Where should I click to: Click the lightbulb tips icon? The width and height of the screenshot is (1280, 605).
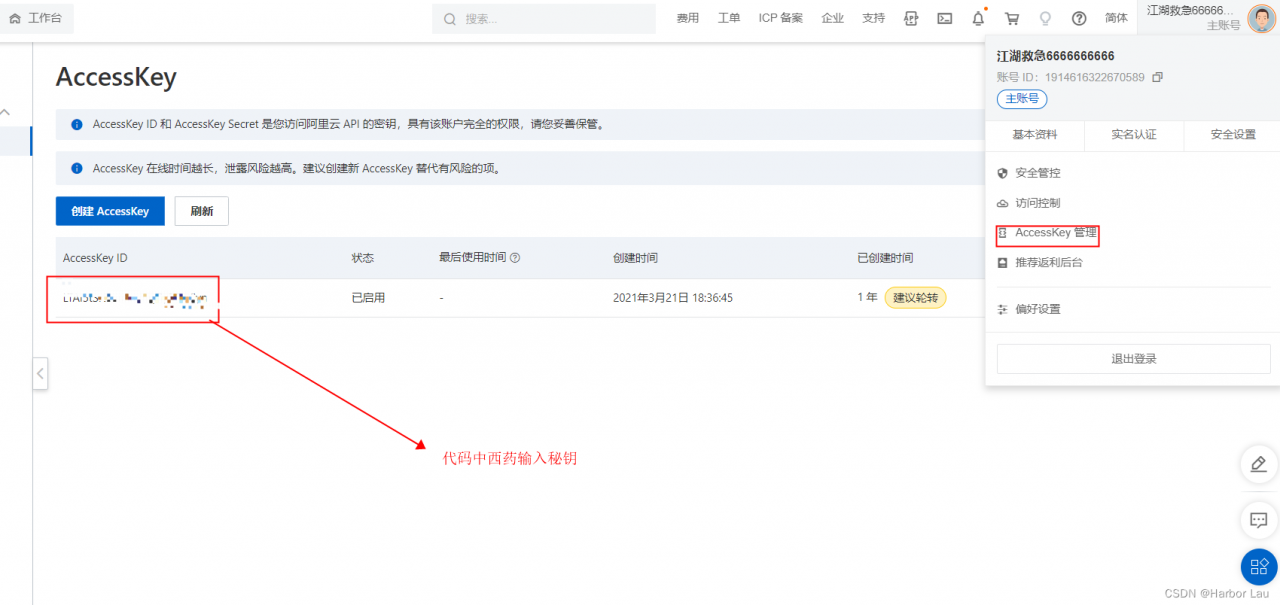[1046, 18]
